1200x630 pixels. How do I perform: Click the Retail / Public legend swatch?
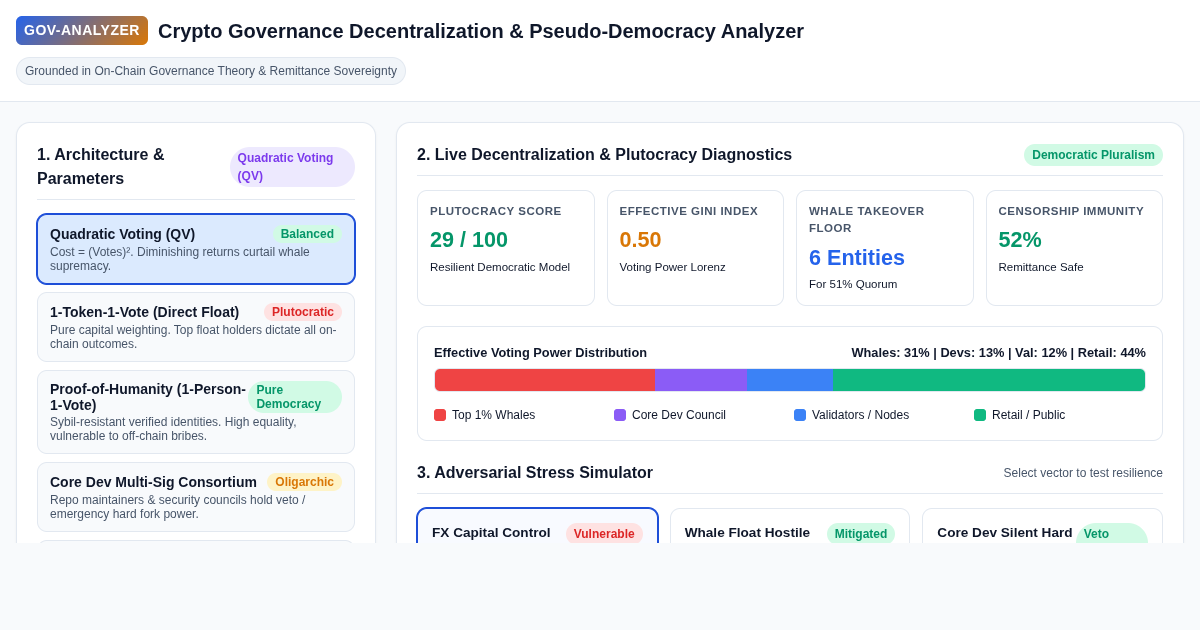point(980,415)
